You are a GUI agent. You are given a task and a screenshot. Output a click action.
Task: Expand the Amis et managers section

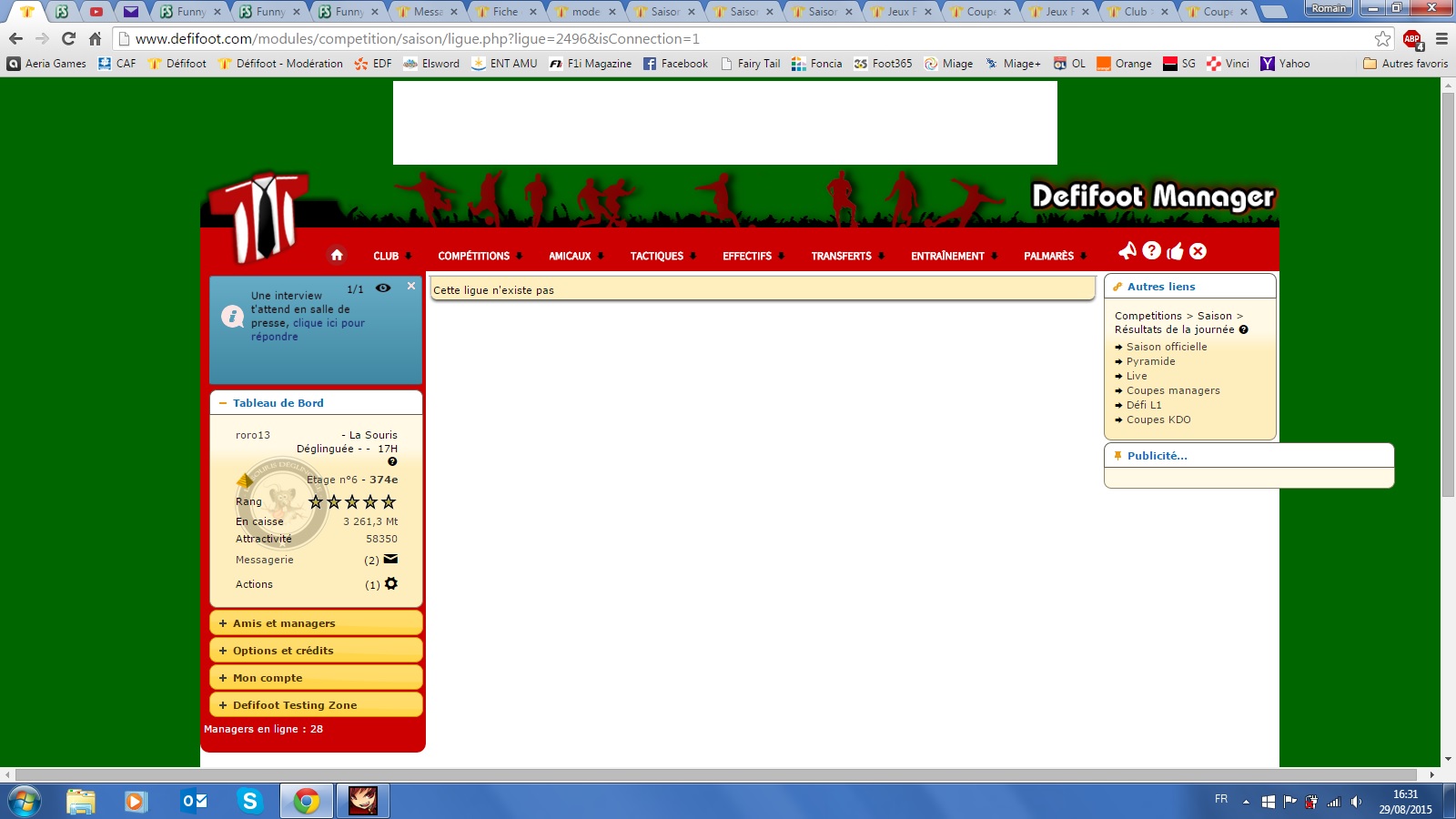pos(316,623)
